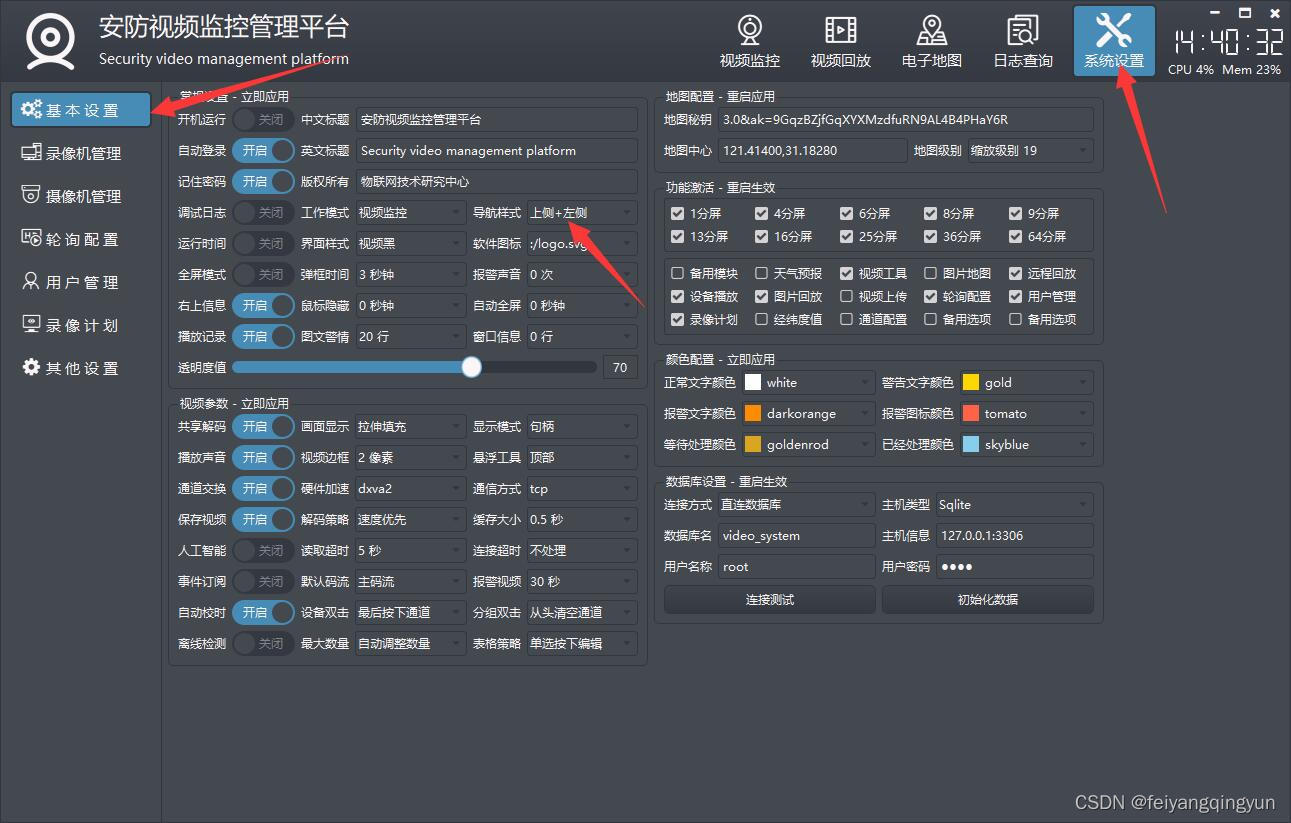Check the 天气预报 checkbox
Image resolution: width=1291 pixels, height=823 pixels.
(761, 273)
